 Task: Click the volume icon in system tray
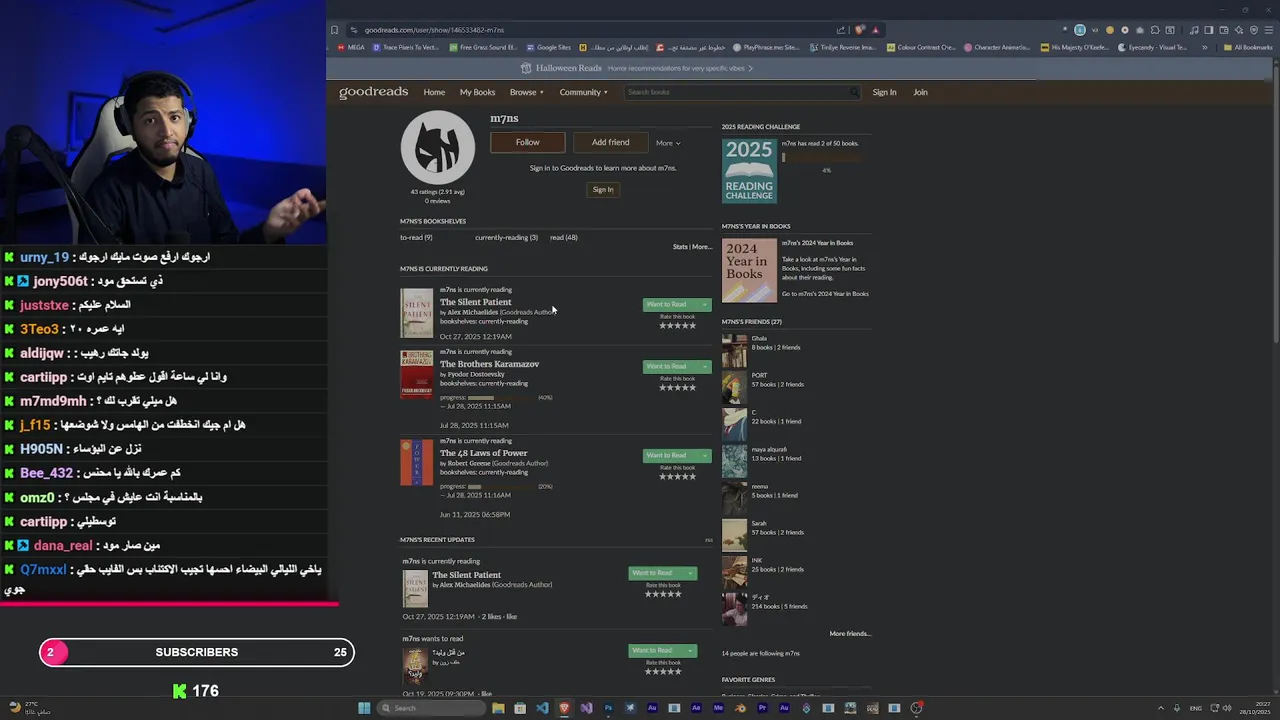click(1227, 708)
